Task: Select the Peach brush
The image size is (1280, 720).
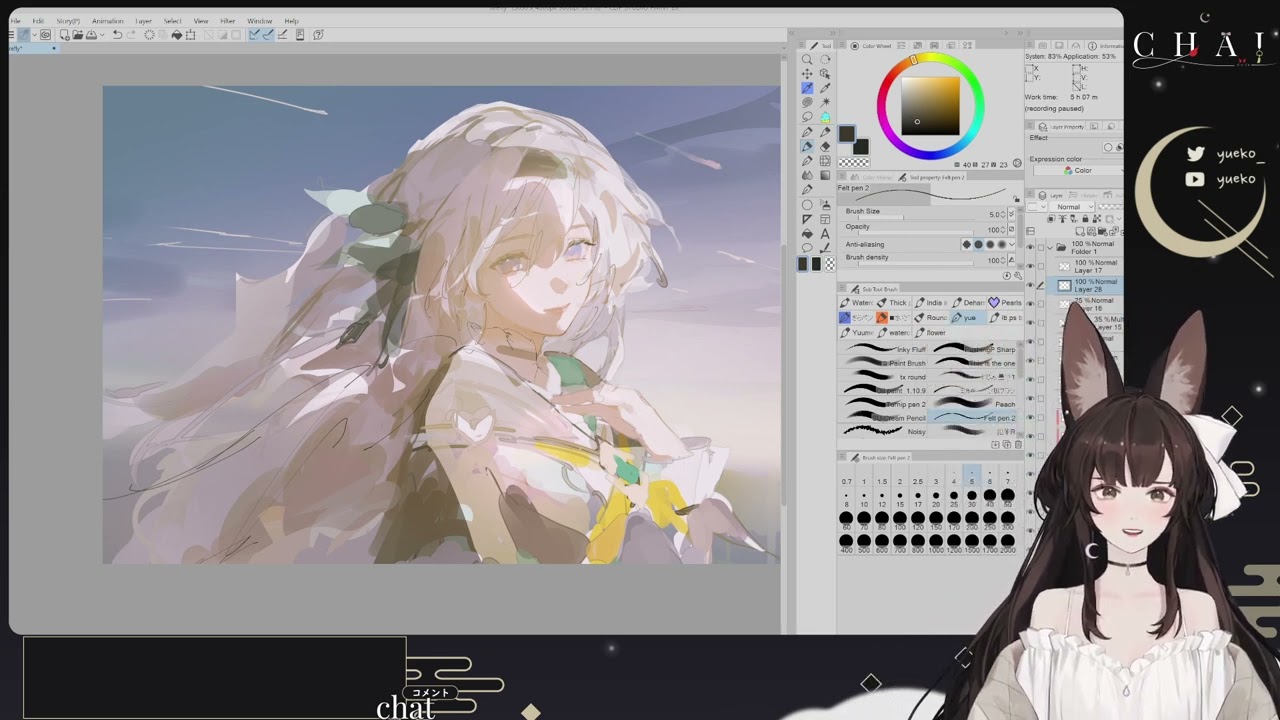Action: tap(972, 404)
